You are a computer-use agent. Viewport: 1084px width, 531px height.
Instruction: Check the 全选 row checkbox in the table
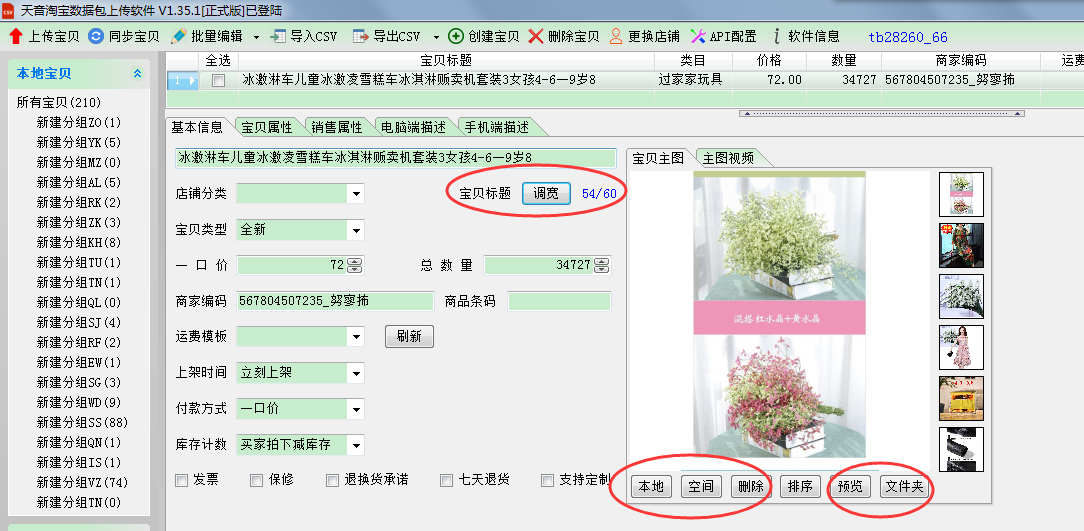click(218, 80)
